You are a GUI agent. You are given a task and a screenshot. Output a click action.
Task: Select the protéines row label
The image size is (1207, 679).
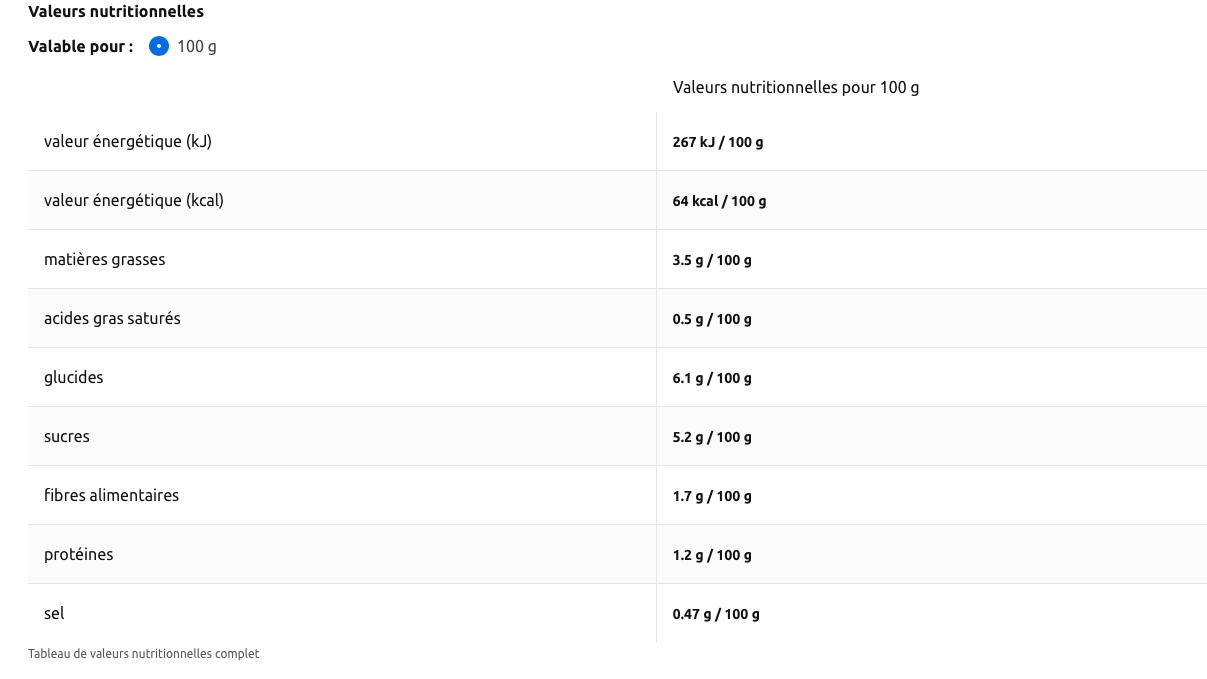point(79,555)
